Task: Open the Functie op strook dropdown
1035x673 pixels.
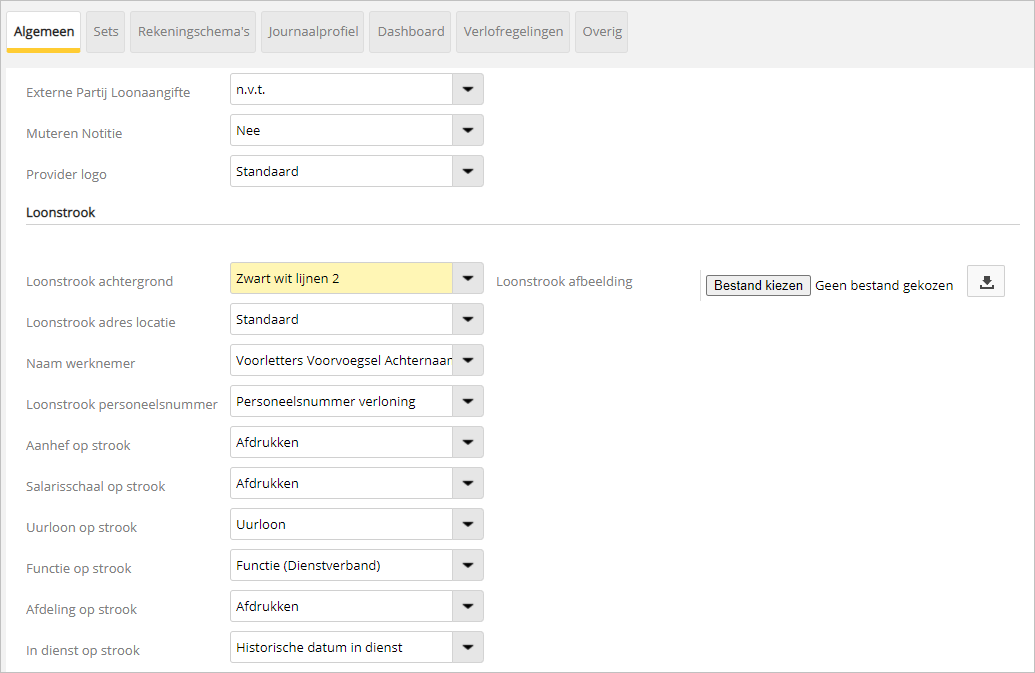Action: click(x=467, y=564)
